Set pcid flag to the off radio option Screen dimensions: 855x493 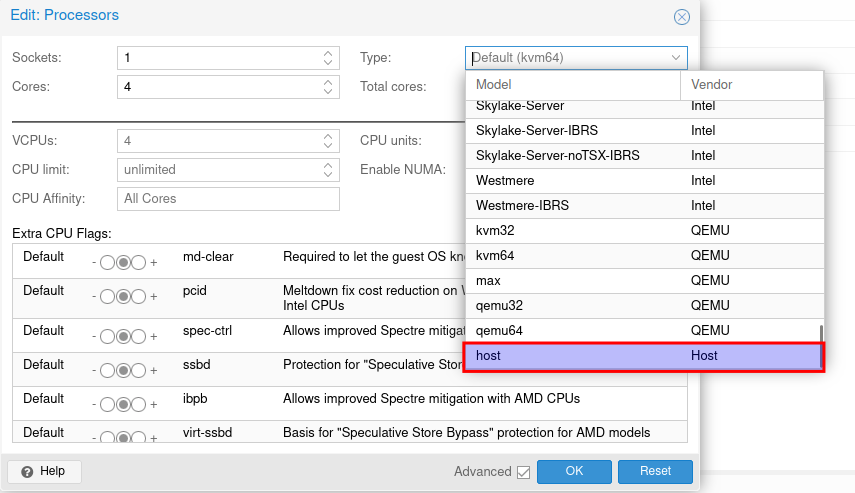[x=107, y=297]
